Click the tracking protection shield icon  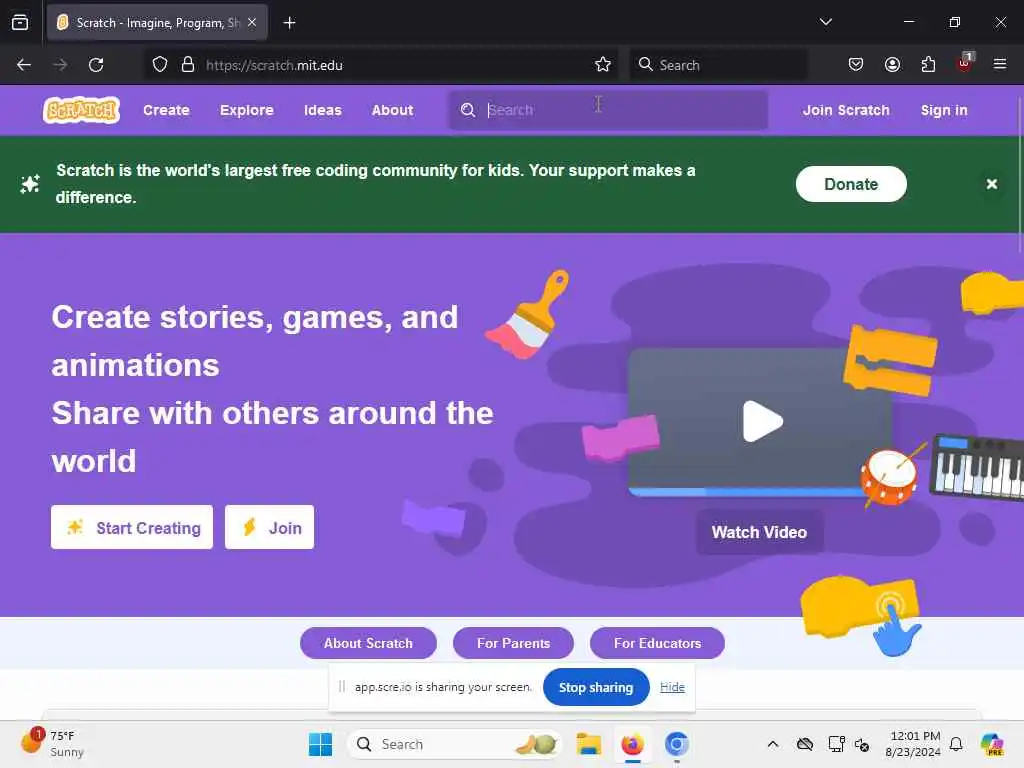point(160,65)
